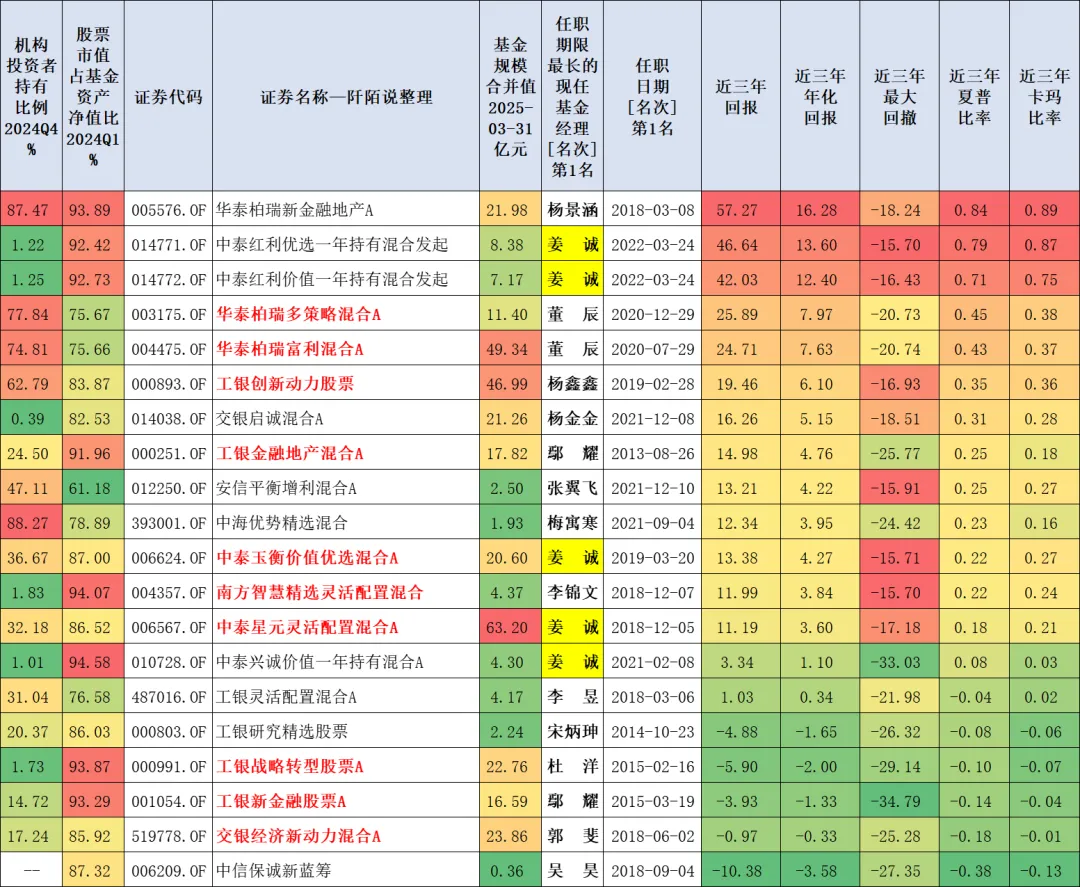Select red fund name 南方智慧精选灵活配置混合

click(x=320, y=592)
